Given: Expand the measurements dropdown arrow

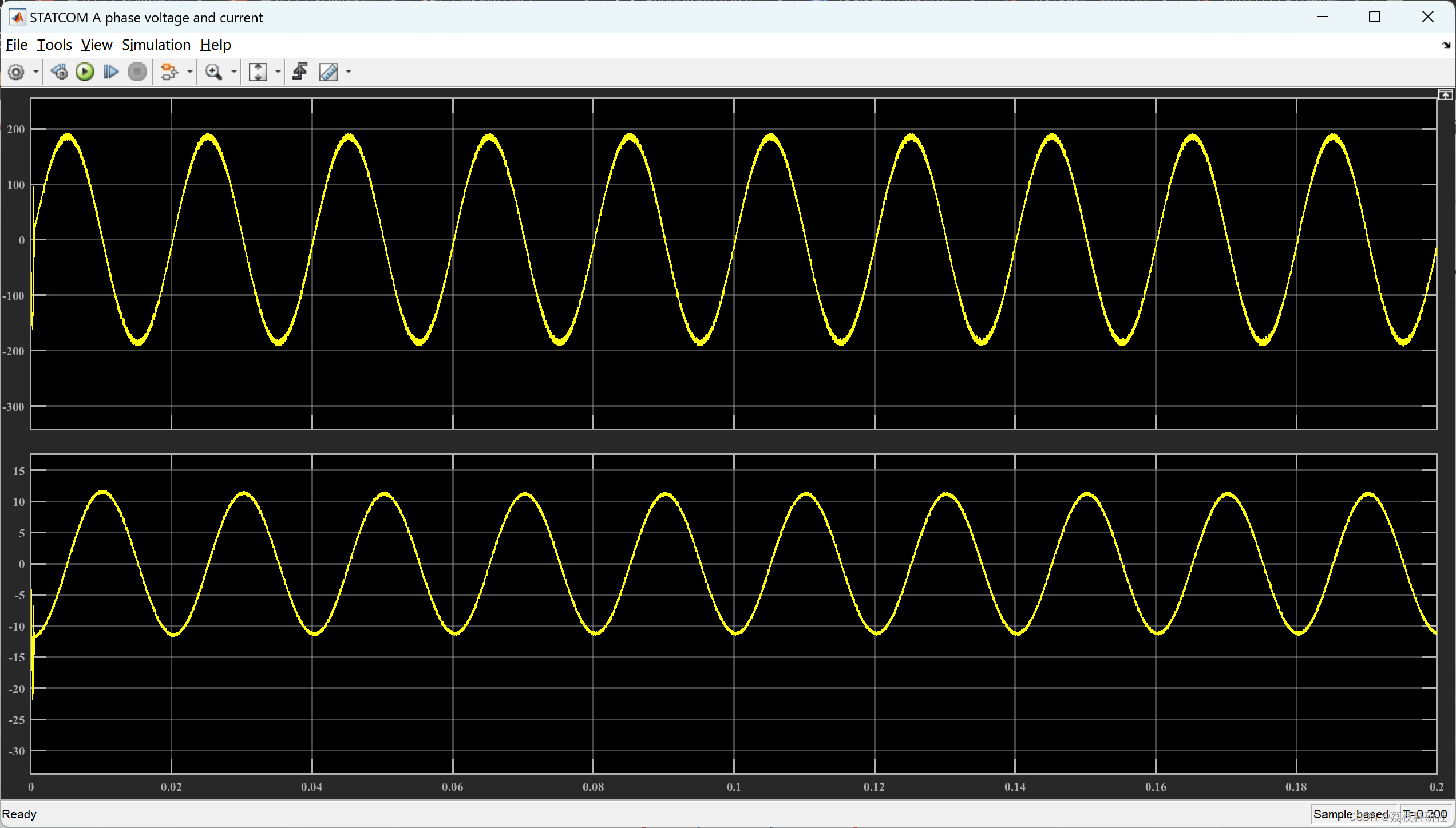Looking at the screenshot, I should click(349, 72).
